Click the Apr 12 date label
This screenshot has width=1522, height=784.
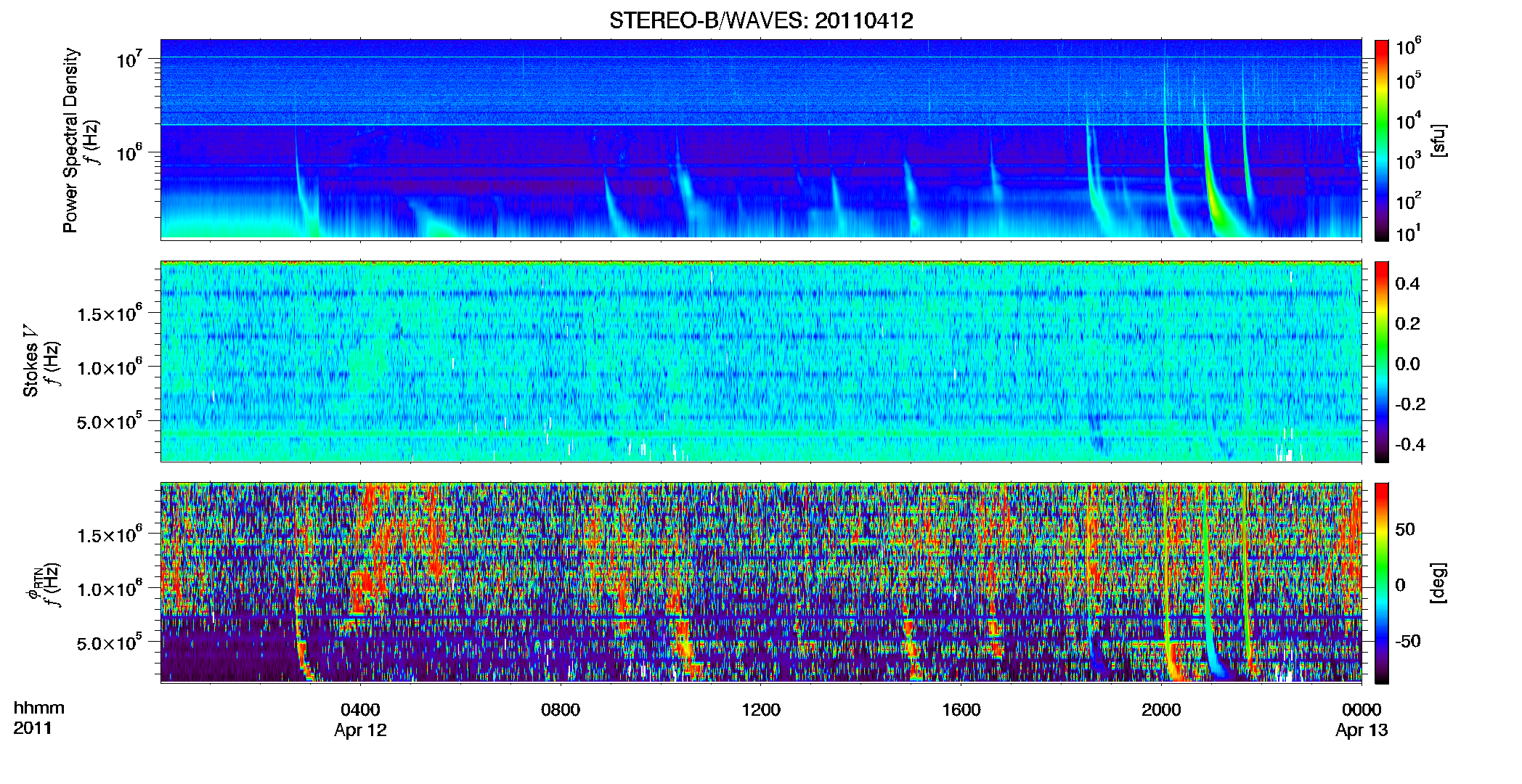click(x=360, y=730)
